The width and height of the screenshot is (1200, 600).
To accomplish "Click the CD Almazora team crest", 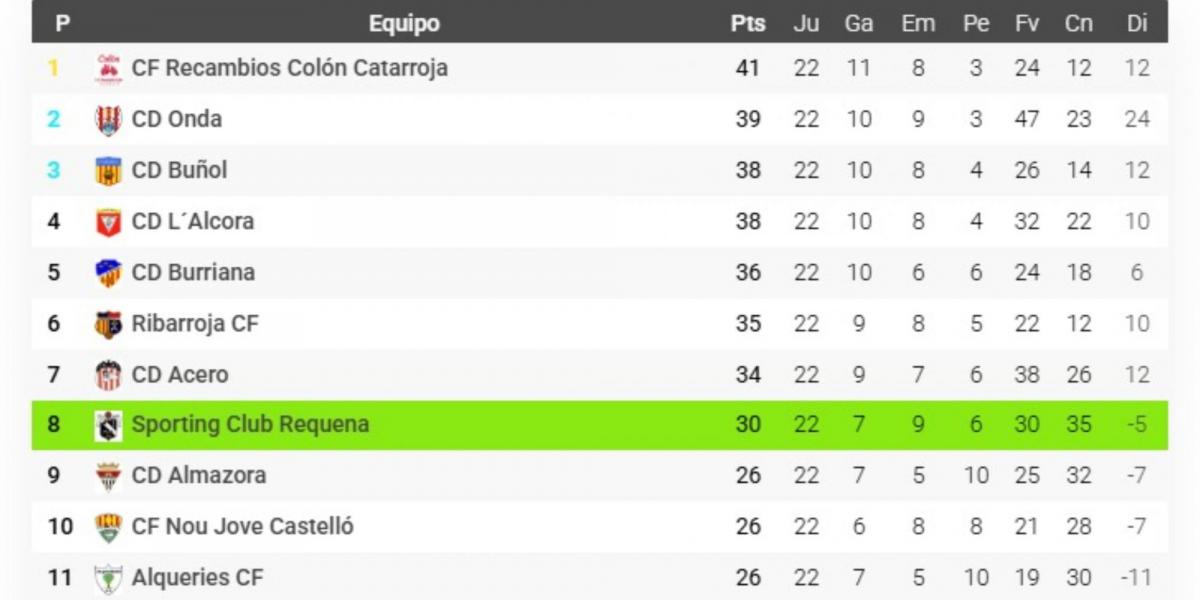I will click(x=108, y=476).
